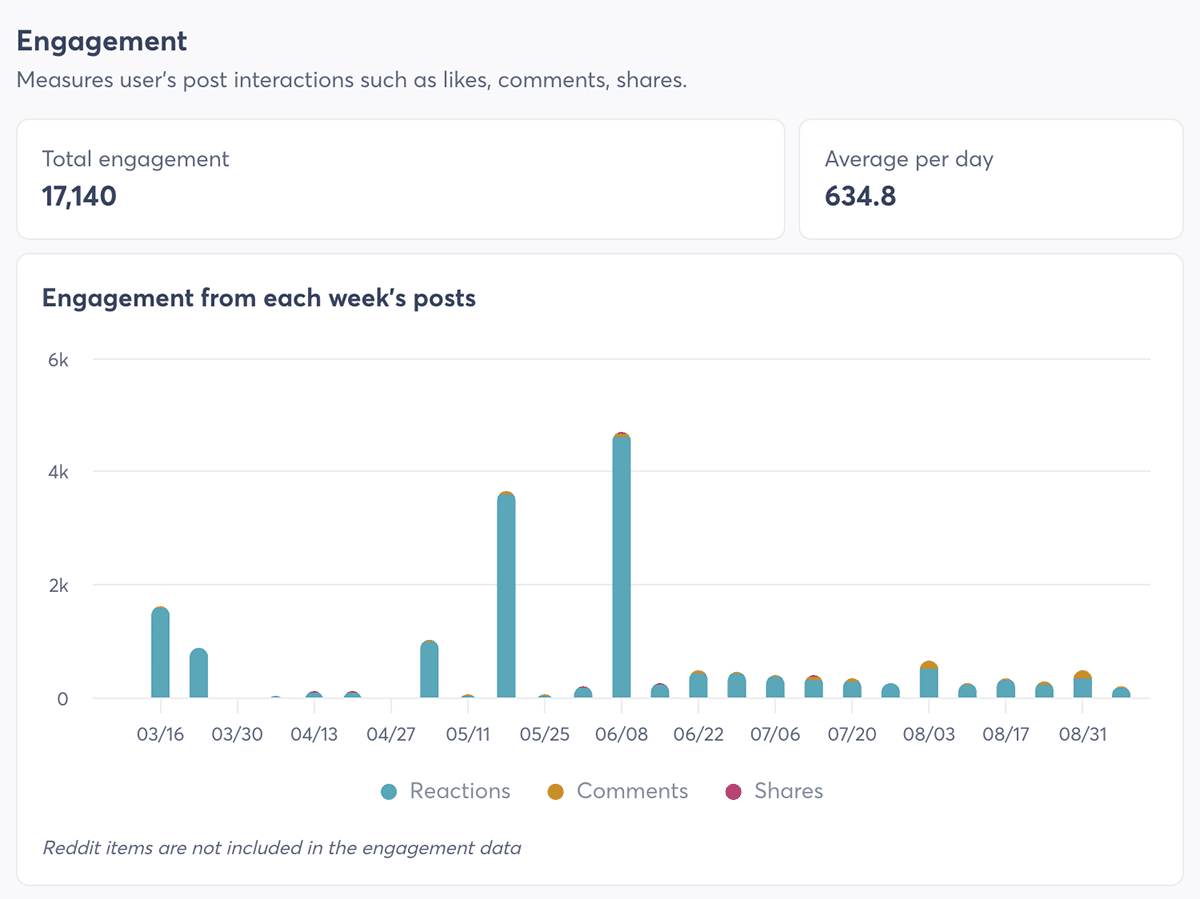Toggle the Reactions legend item
This screenshot has height=899, width=1200.
click(446, 791)
